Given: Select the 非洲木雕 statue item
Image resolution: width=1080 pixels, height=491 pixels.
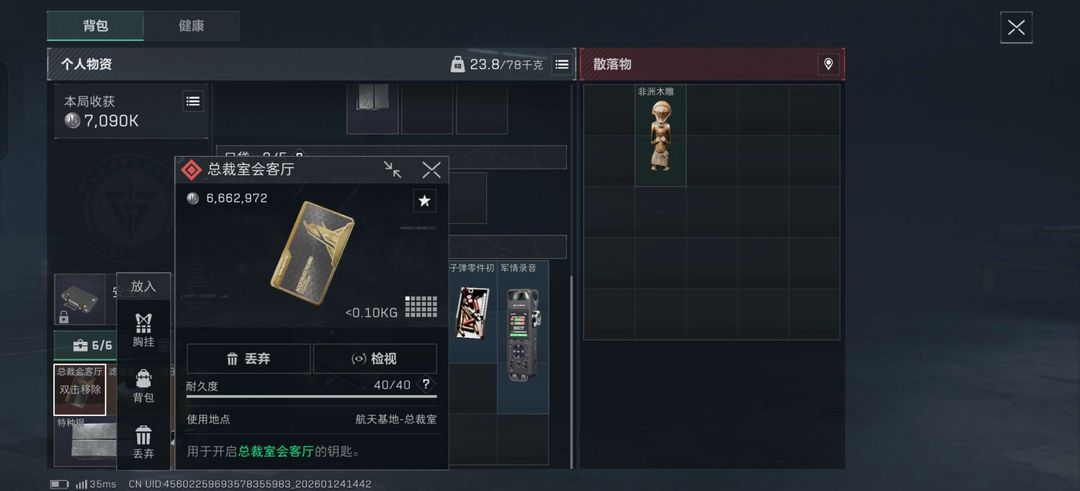Looking at the screenshot, I should (x=661, y=135).
